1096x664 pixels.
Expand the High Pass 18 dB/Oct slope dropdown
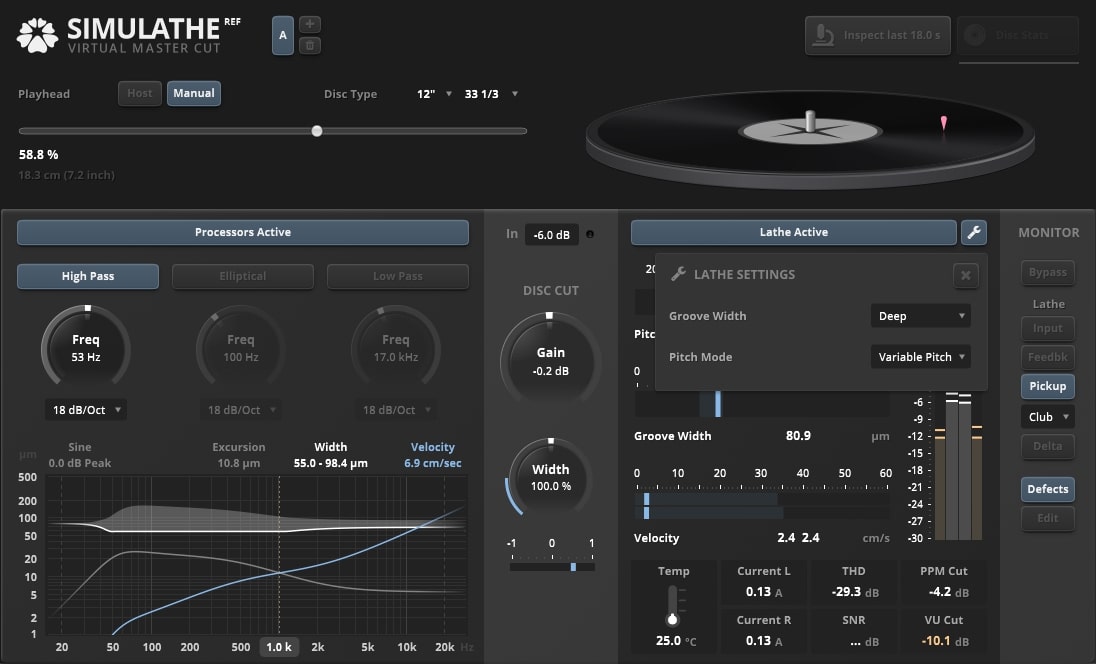pyautogui.click(x=85, y=410)
